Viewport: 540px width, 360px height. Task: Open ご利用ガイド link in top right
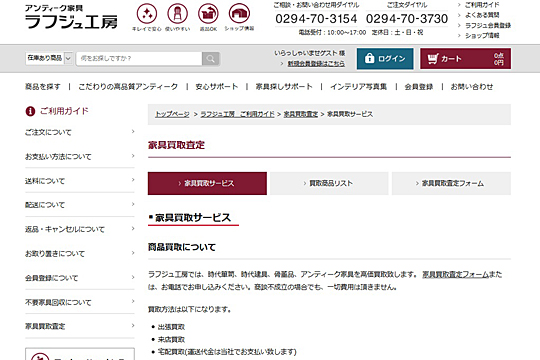[x=482, y=5]
